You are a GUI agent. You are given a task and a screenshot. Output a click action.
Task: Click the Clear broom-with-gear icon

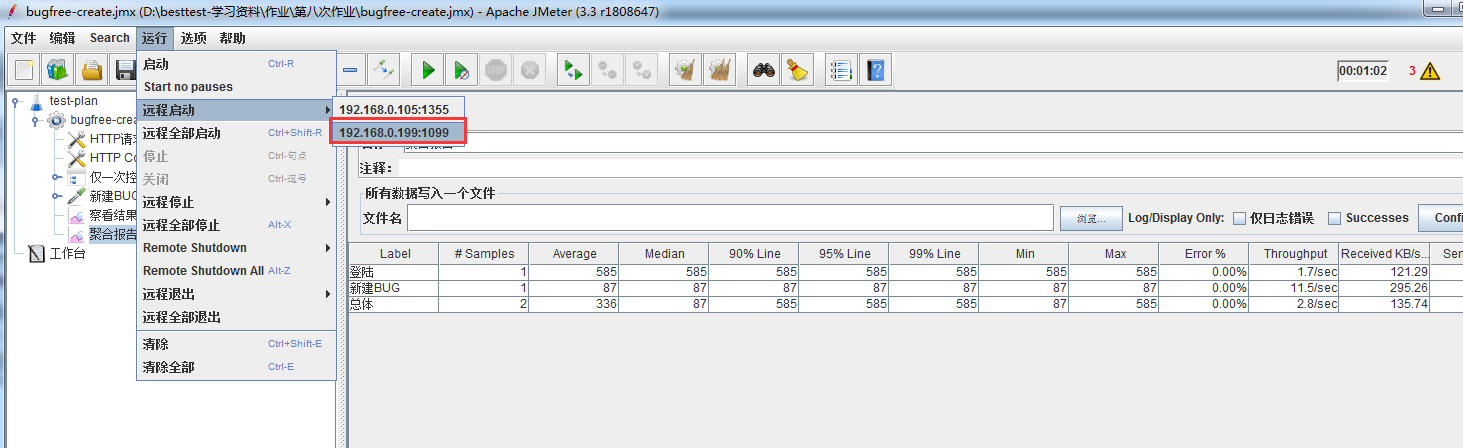point(685,70)
